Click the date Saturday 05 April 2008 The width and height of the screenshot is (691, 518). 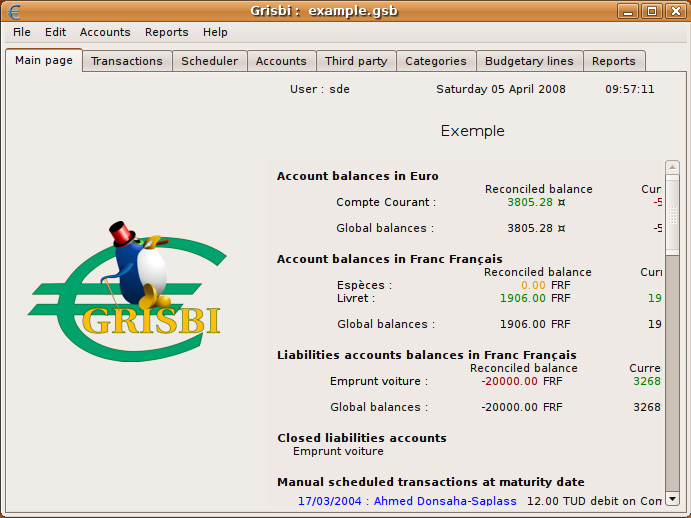click(501, 89)
